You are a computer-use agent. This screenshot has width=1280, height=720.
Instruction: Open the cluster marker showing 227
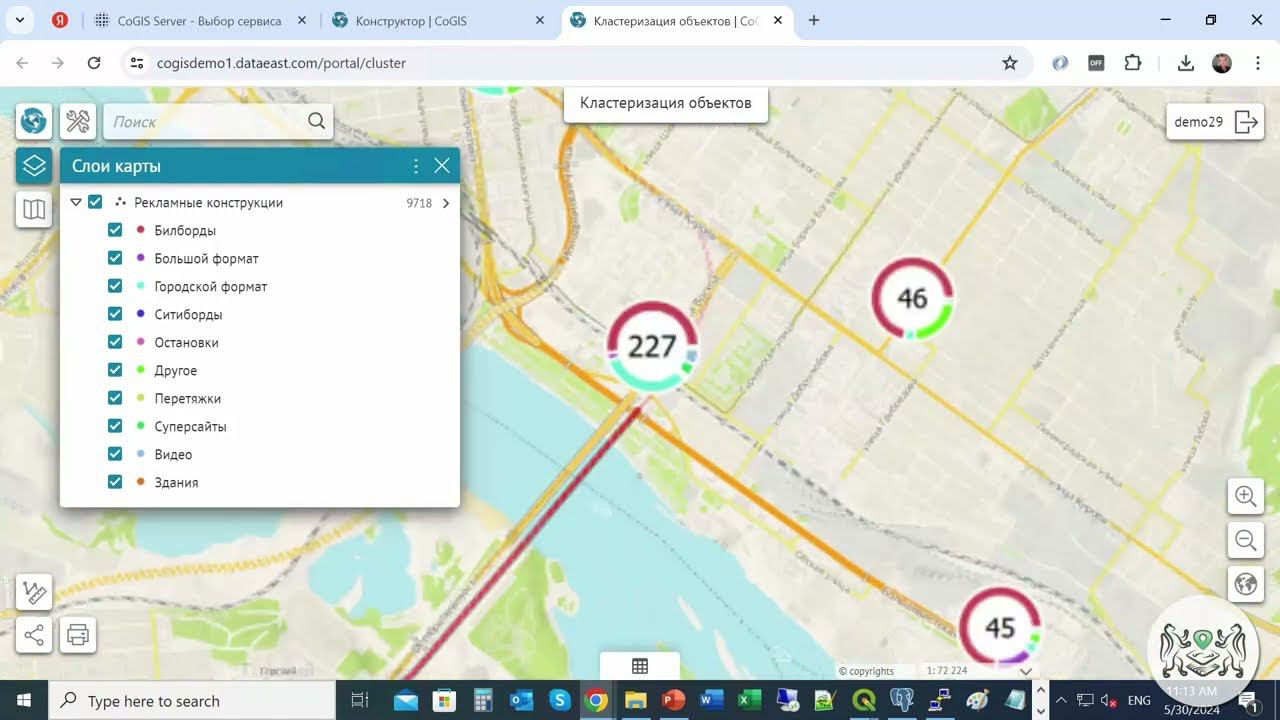click(x=652, y=346)
